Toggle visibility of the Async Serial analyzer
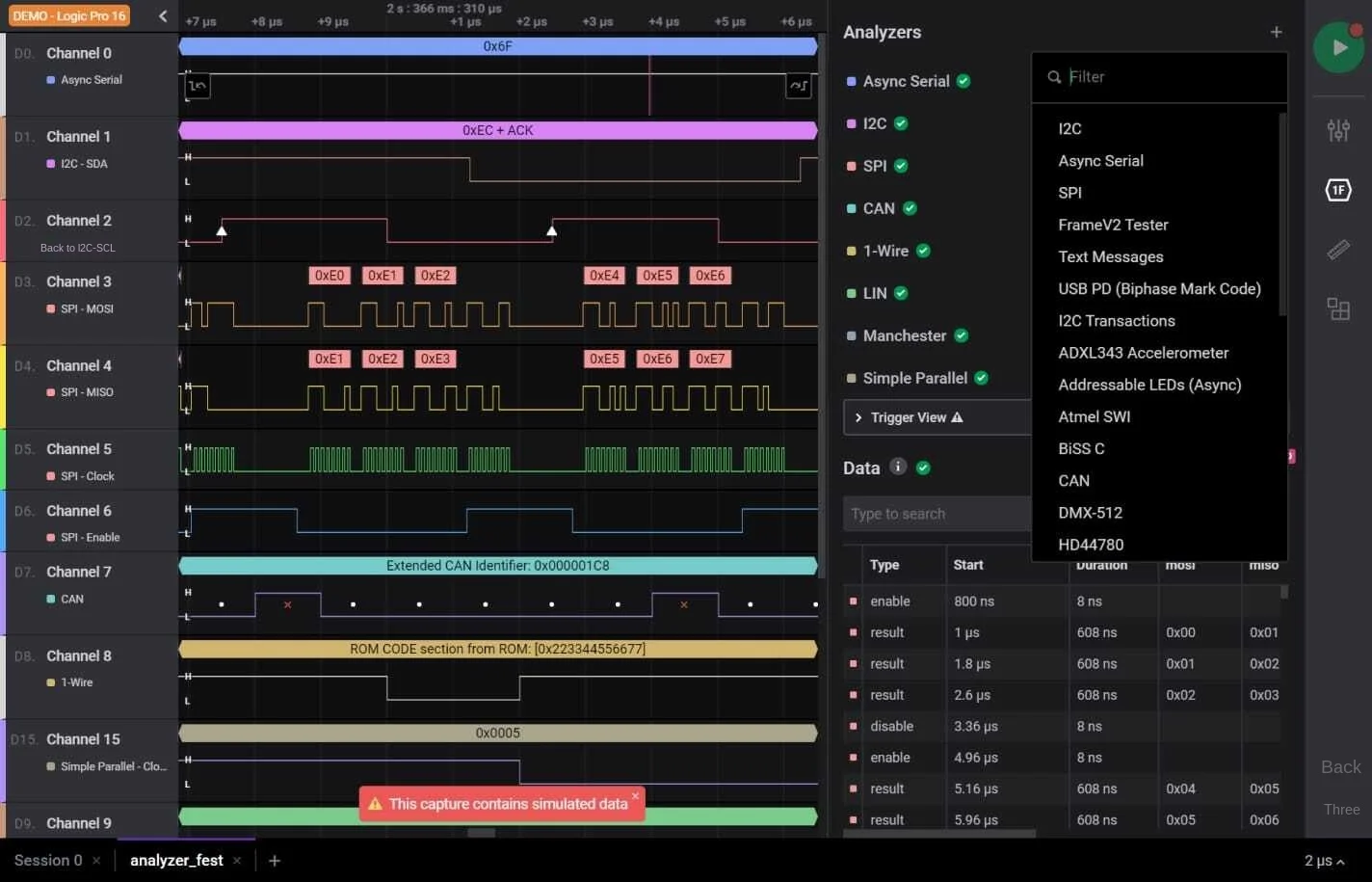This screenshot has width=1372, height=882. pyautogui.click(x=963, y=81)
